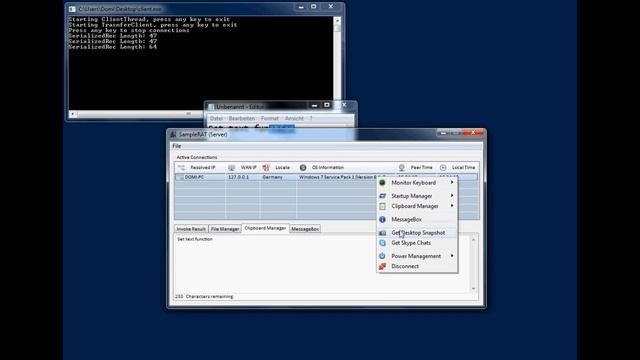Click the DOMI-PC row icon
Image resolution: width=640 pixels, height=360 pixels.
coord(180,177)
